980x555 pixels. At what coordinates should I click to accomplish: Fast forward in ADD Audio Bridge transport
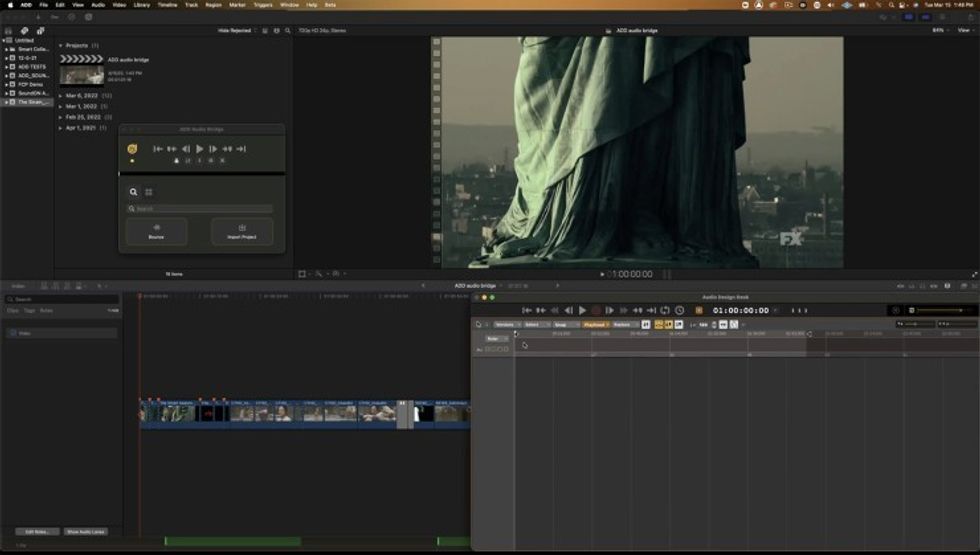pyautogui.click(x=227, y=149)
